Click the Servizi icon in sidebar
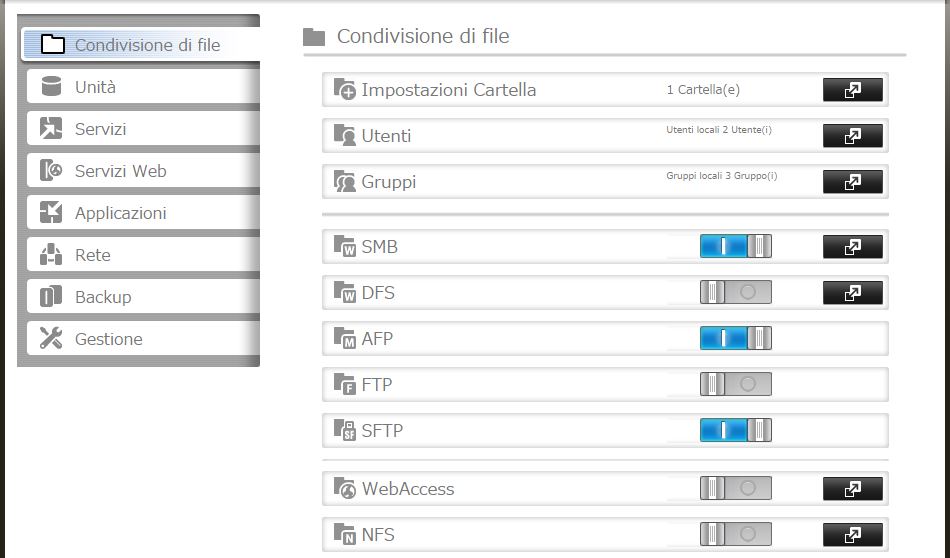 (x=51, y=129)
